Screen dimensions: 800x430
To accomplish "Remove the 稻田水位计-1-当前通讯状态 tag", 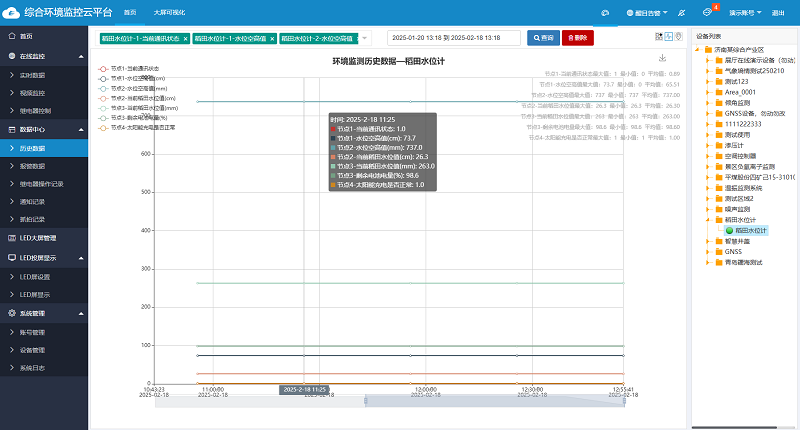I will point(186,38).
